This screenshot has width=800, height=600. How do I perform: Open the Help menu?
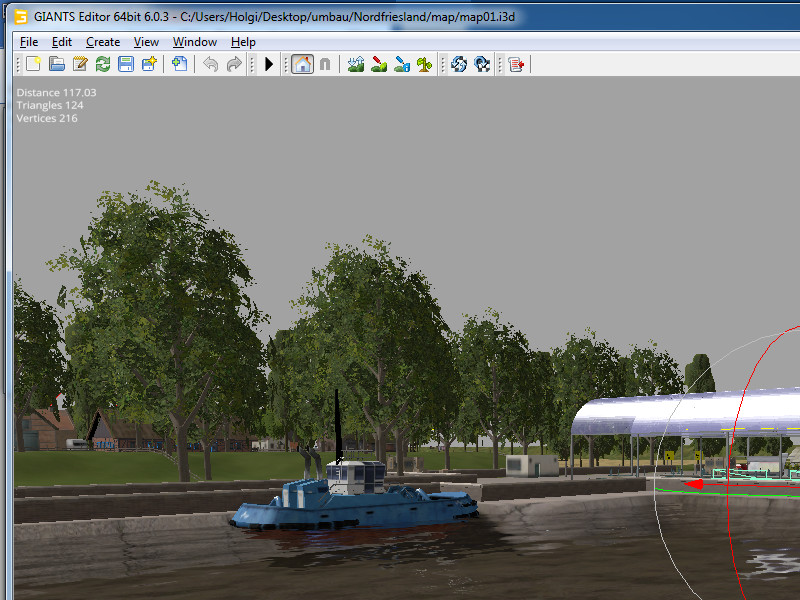(243, 42)
